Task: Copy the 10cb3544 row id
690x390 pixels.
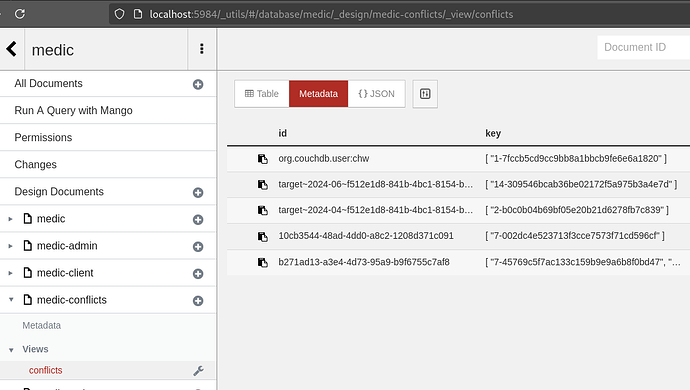Action: 263,237
